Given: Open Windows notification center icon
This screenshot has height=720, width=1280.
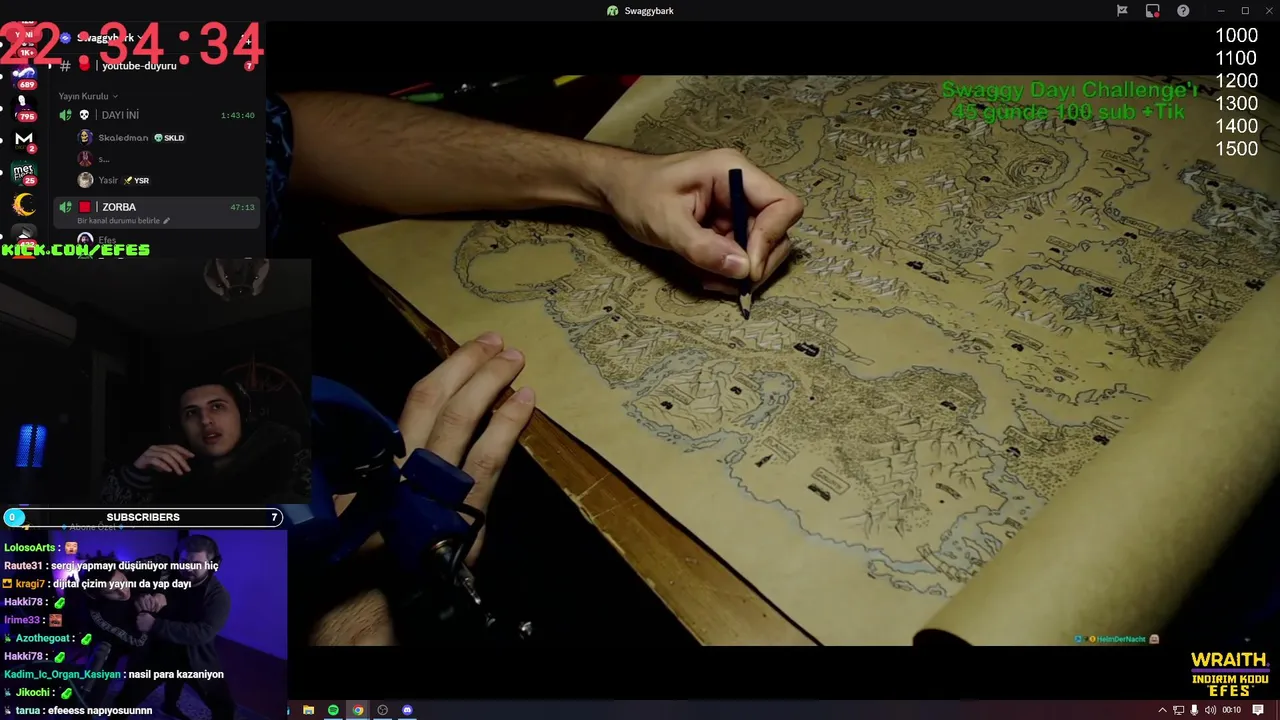Looking at the screenshot, I should (1258, 710).
